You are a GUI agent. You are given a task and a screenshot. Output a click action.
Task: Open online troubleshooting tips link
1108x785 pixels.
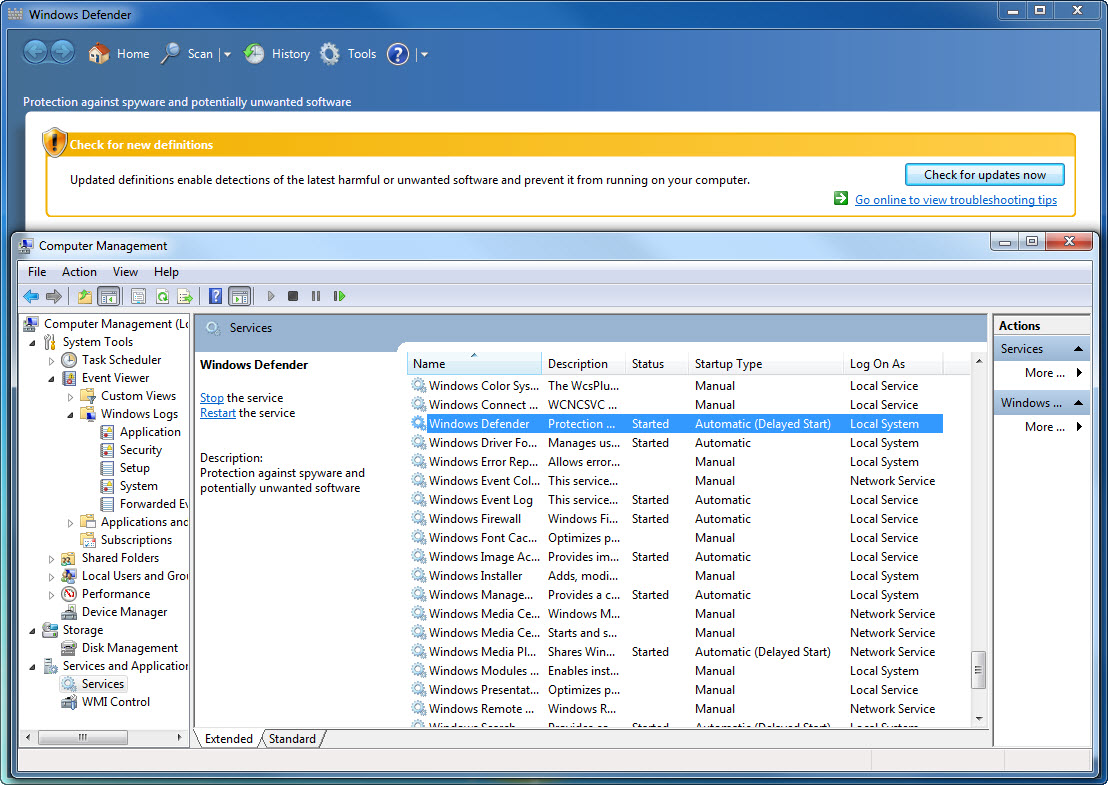pyautogui.click(x=955, y=200)
